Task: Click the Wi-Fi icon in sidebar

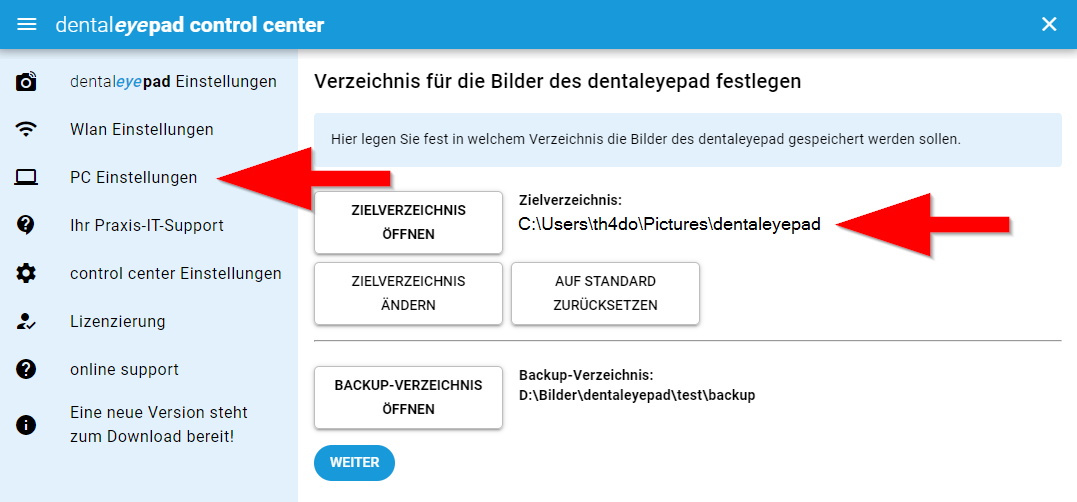Action: (x=26, y=129)
